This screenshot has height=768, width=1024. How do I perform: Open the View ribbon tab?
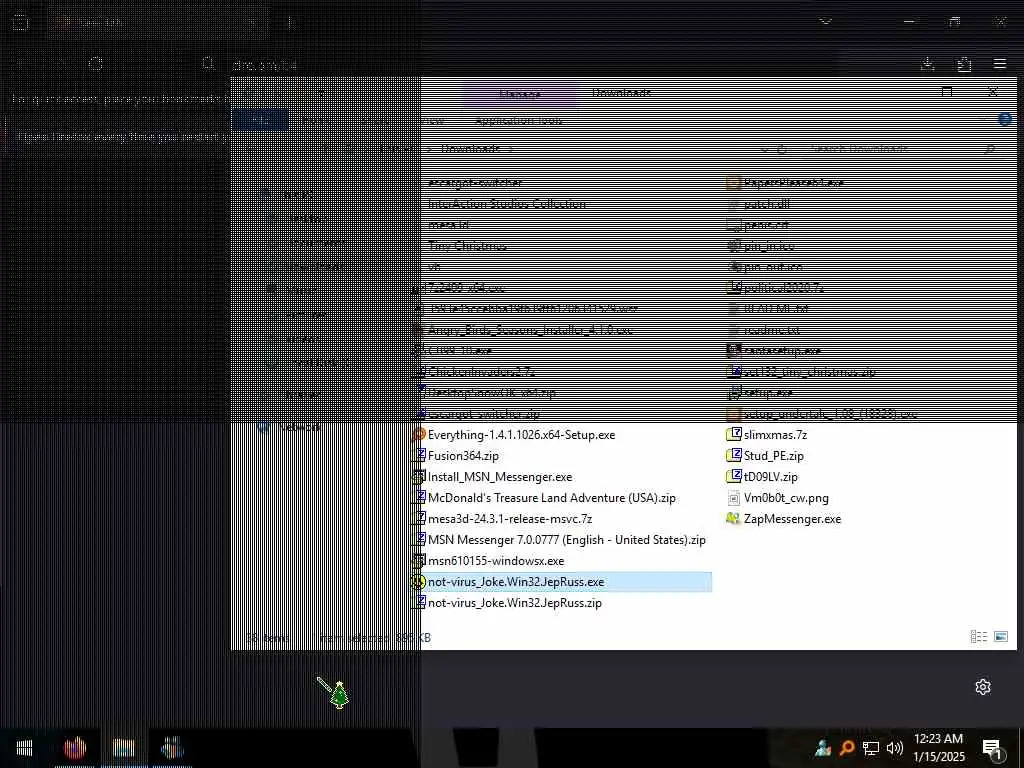point(432,120)
